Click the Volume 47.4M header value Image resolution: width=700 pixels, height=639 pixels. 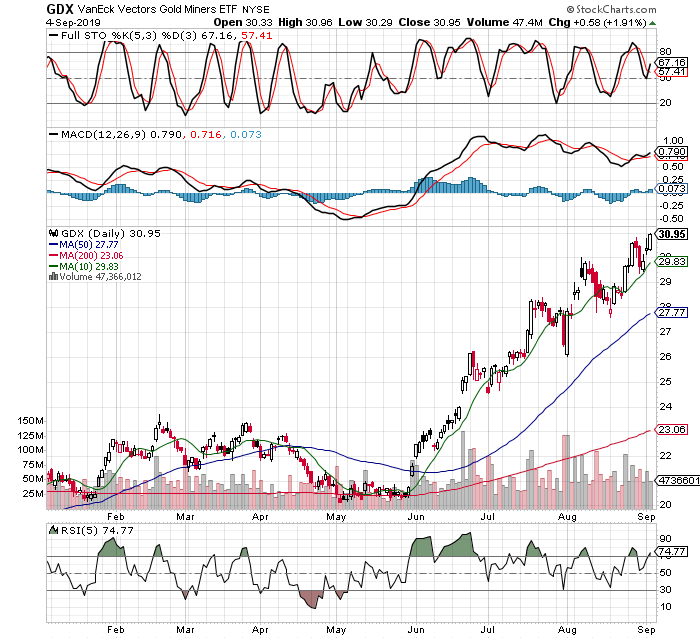(504, 23)
